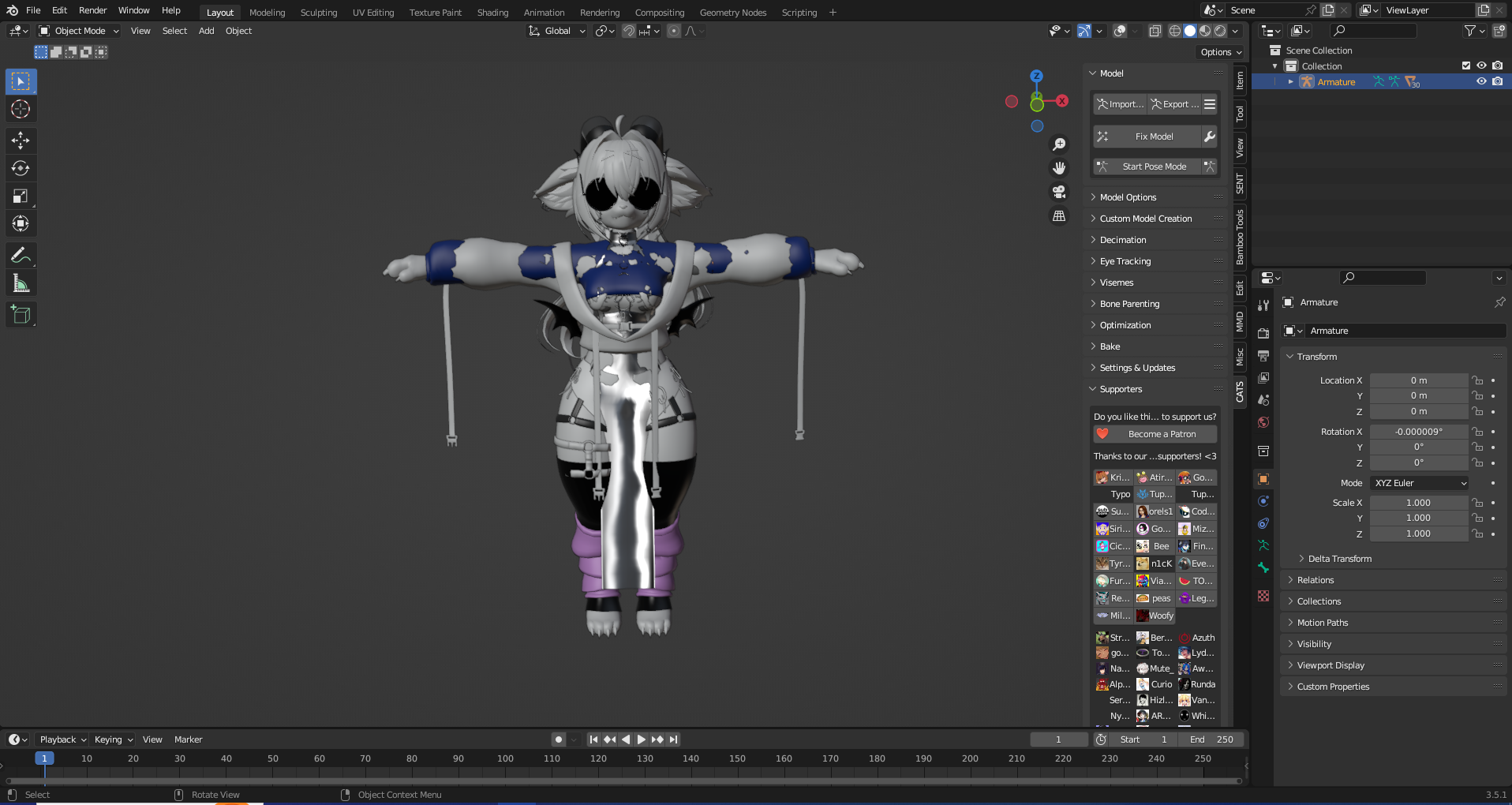Screen dimensions: 1512x805
Task: Expand the Decimation panel
Action: click(1123, 240)
